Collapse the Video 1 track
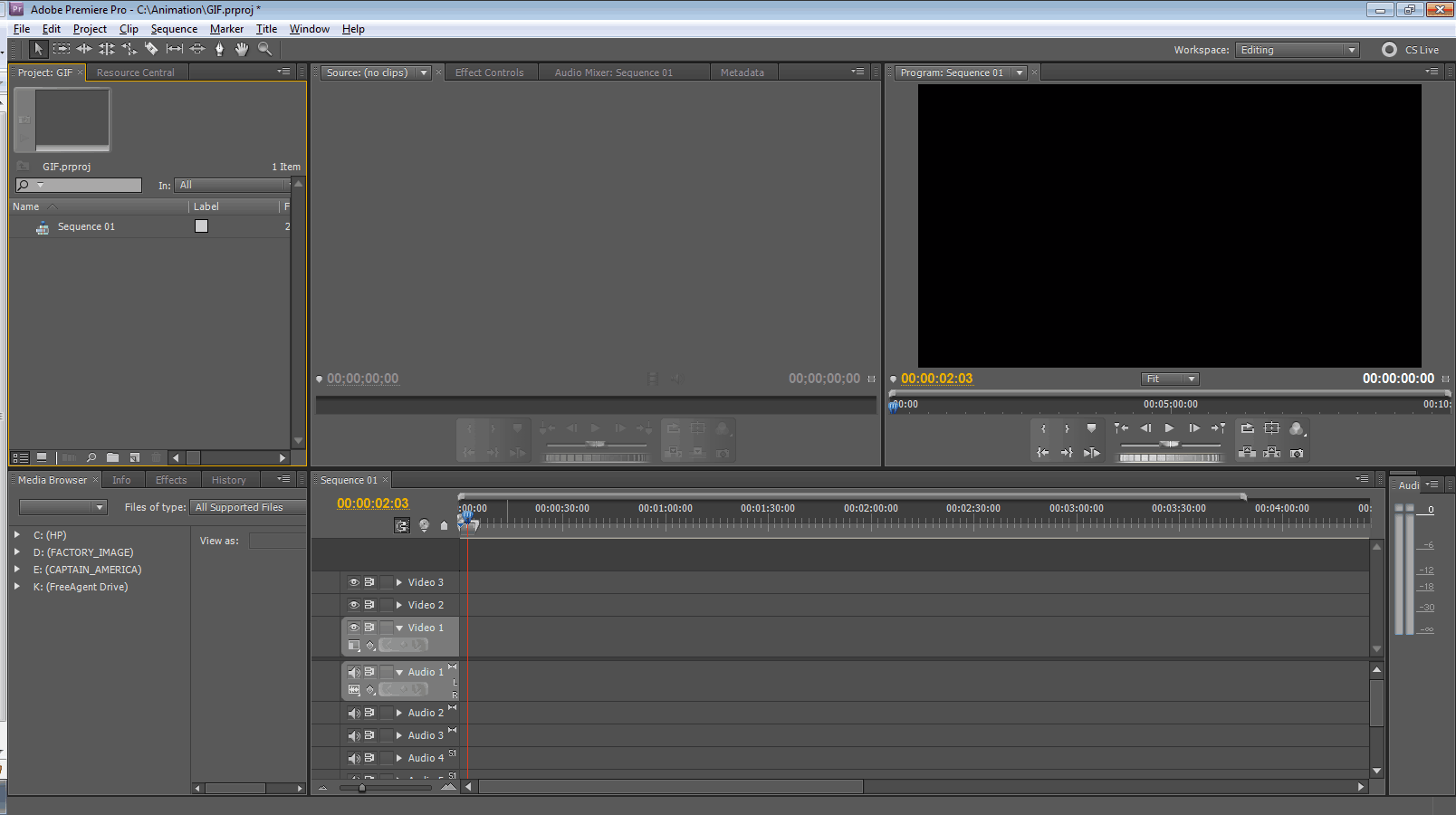 point(399,628)
